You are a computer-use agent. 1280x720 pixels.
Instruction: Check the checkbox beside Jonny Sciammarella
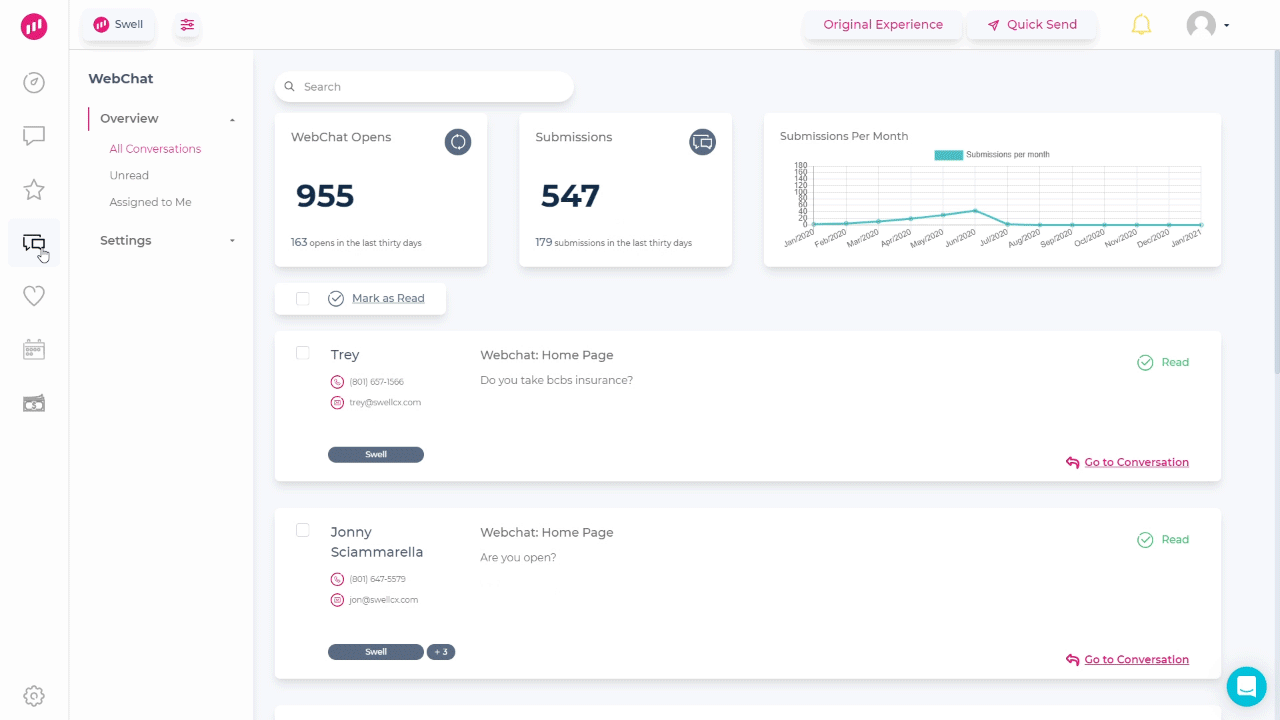click(x=302, y=530)
